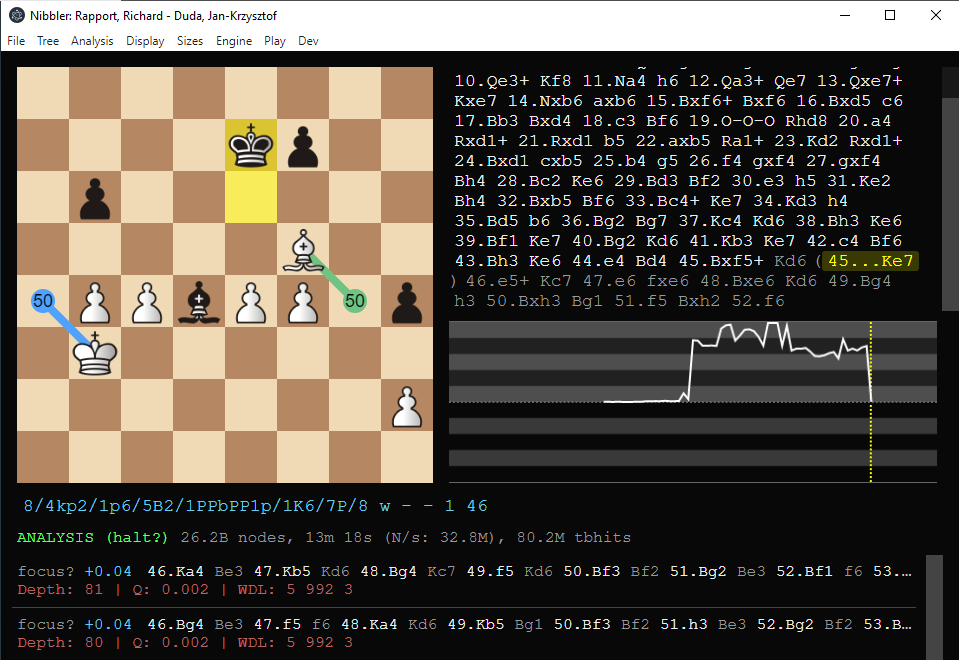Screen dimensions: 959x660
Task: Click the white bishop on f5
Action: (303, 250)
